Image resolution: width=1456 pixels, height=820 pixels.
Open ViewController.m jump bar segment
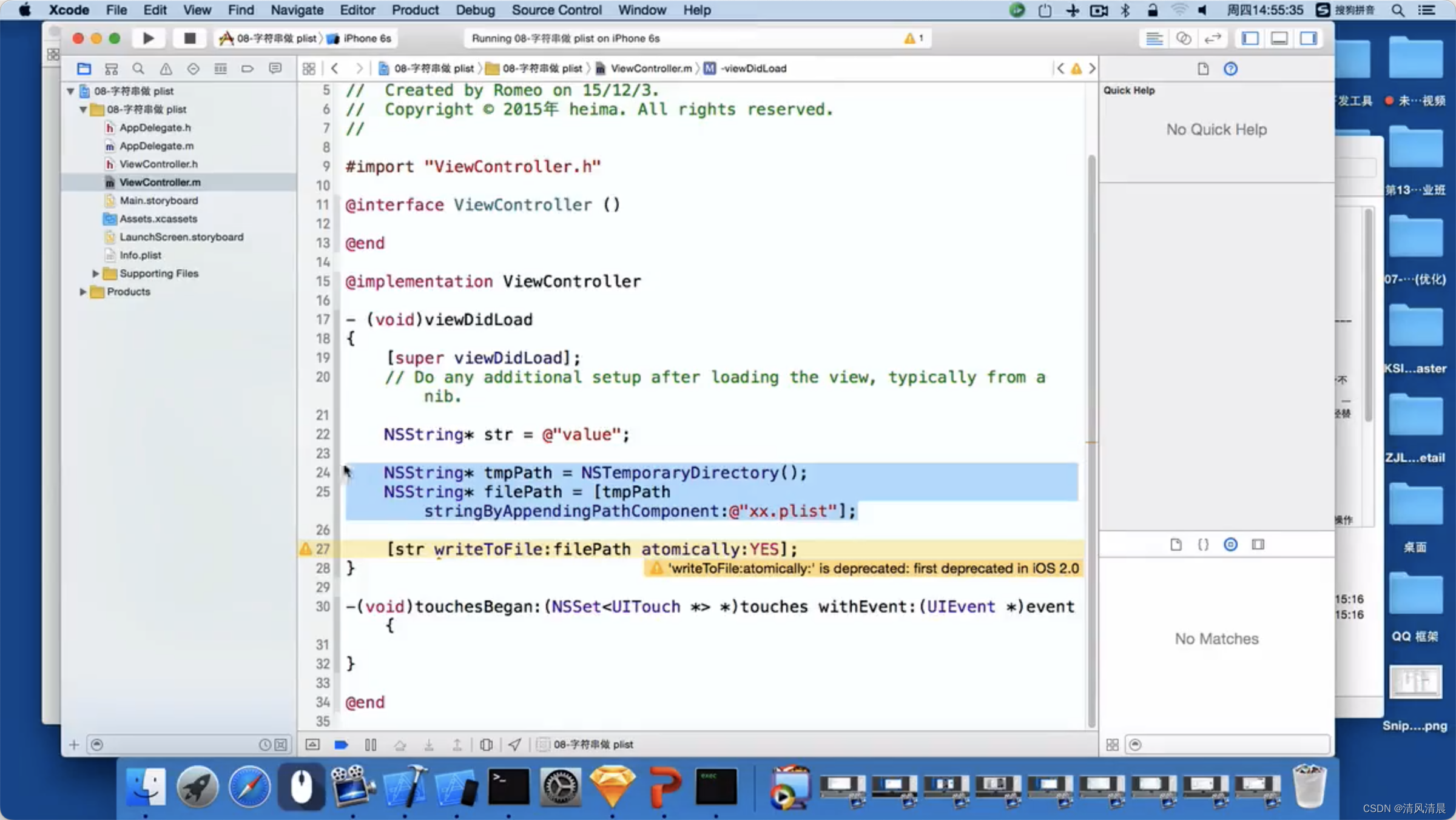click(x=644, y=69)
